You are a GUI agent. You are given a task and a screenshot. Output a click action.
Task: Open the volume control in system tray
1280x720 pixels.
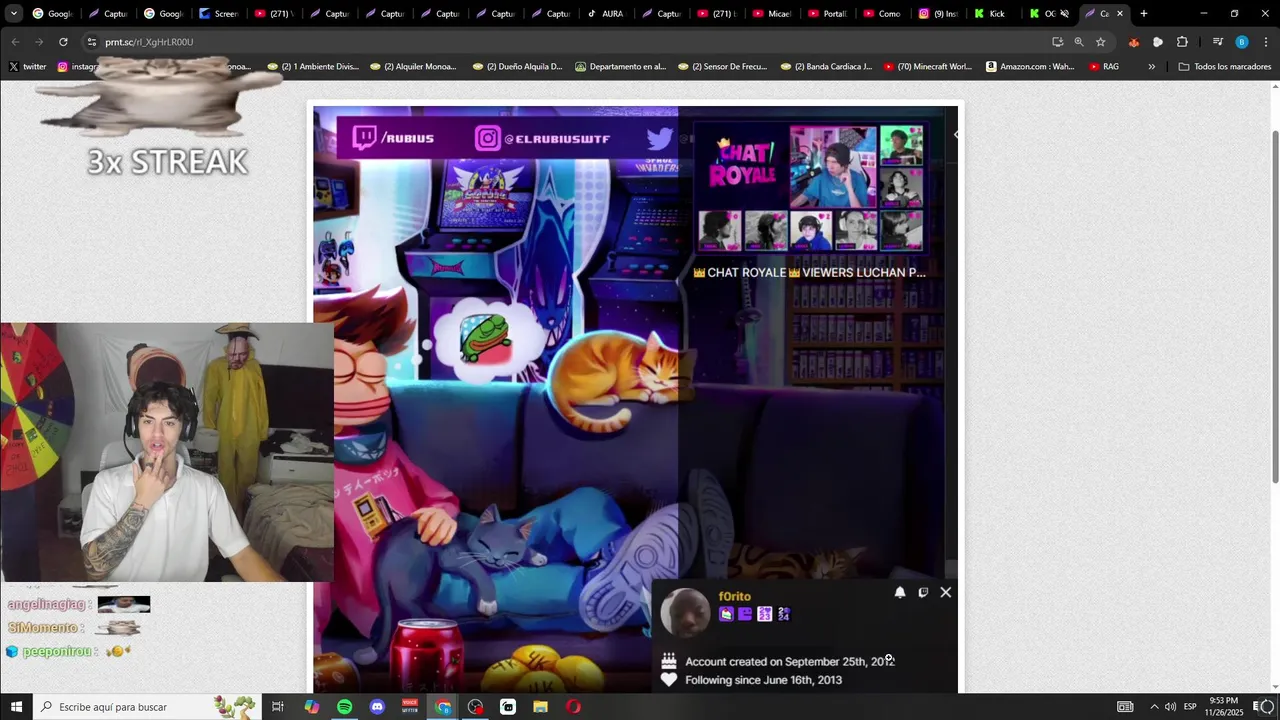pyautogui.click(x=1170, y=707)
